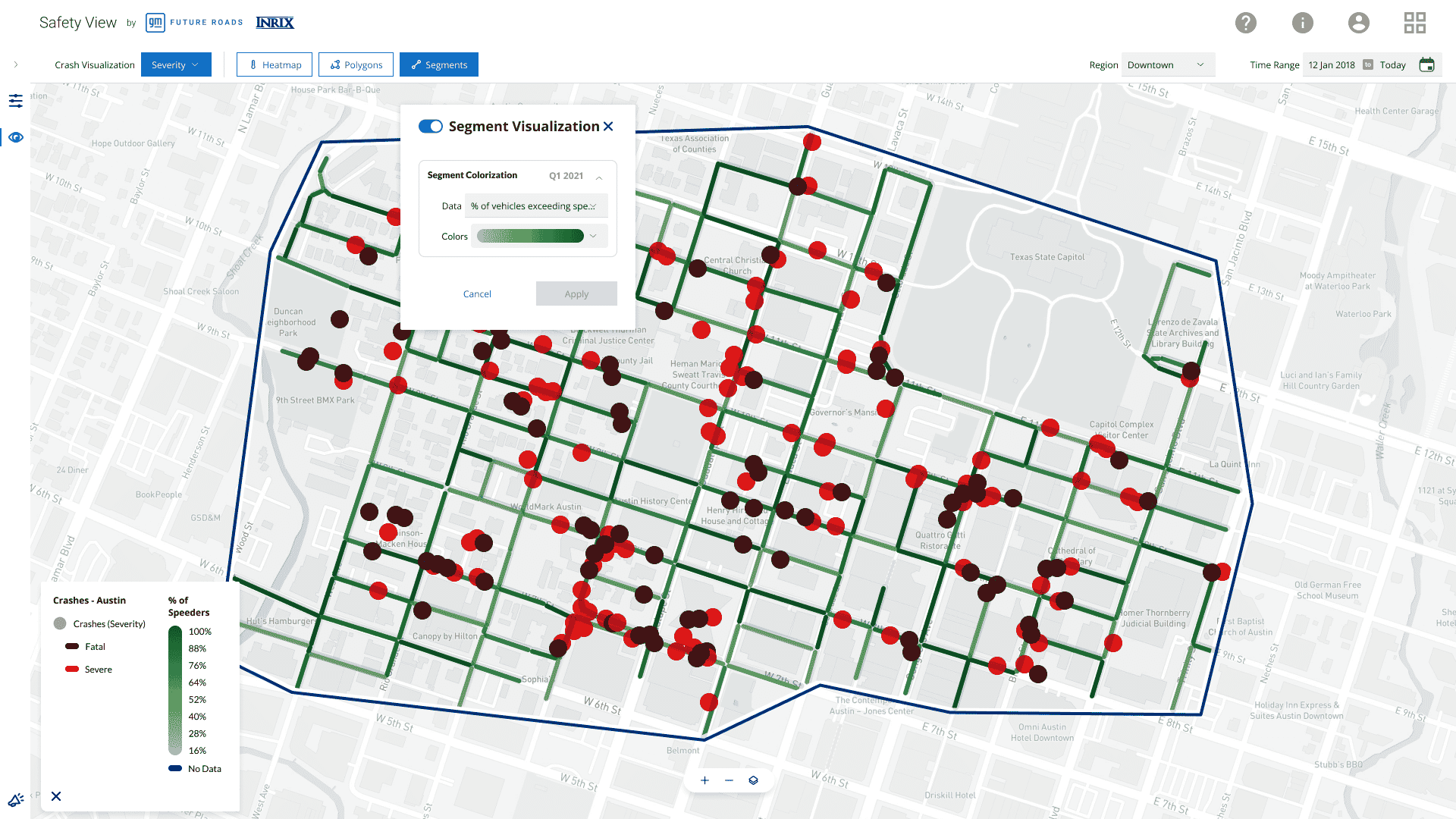Click the Severity filter menu item

175,64
